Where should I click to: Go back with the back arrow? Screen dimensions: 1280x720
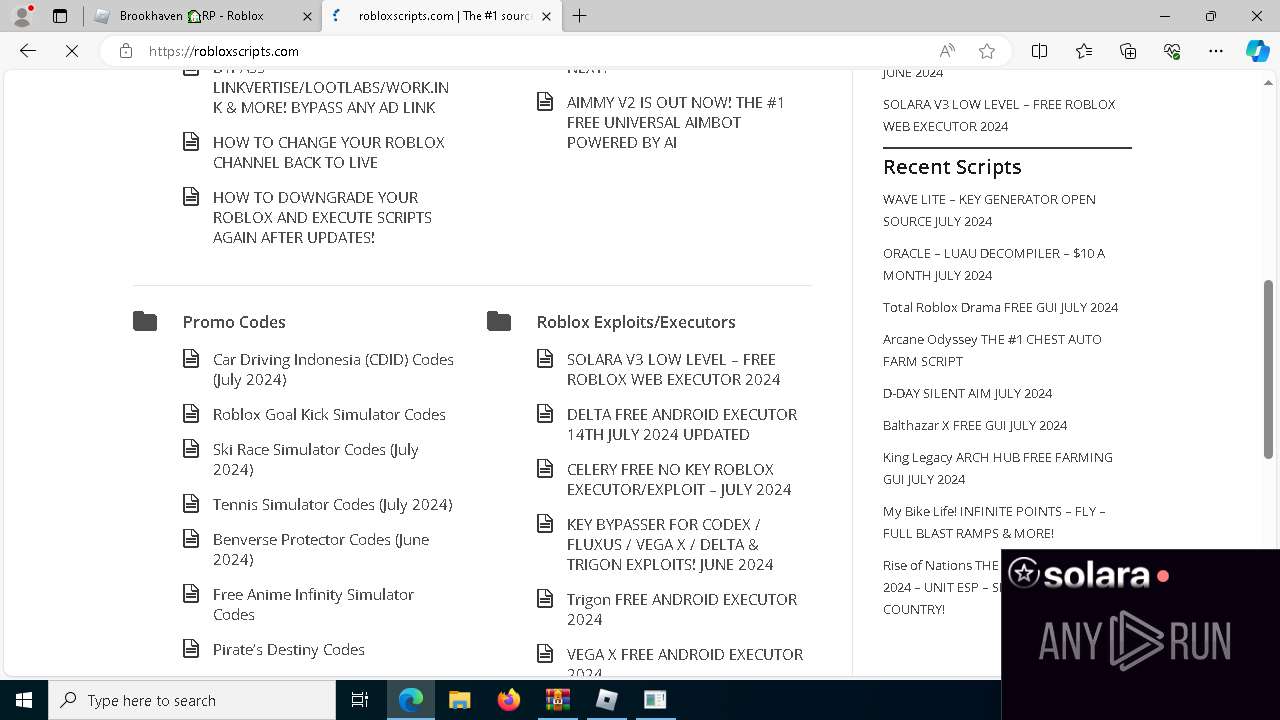[28, 51]
